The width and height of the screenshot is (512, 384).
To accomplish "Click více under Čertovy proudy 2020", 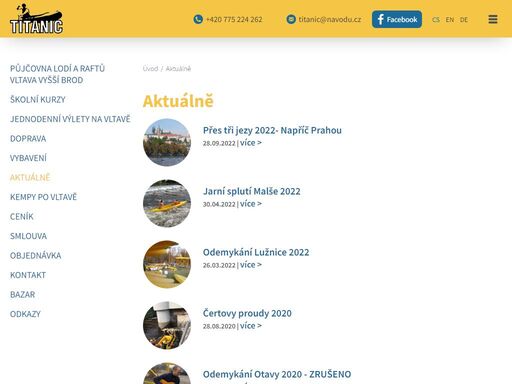I will coord(251,326).
